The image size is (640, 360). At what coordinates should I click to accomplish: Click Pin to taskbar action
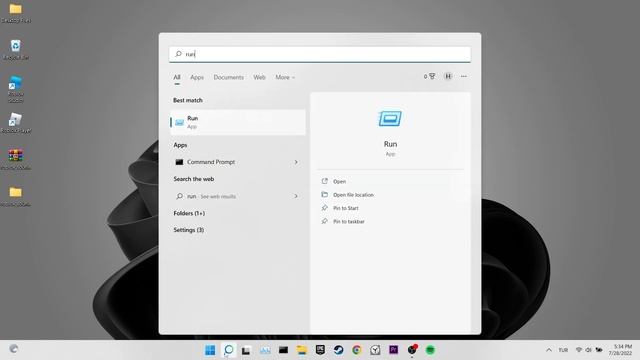click(x=349, y=221)
